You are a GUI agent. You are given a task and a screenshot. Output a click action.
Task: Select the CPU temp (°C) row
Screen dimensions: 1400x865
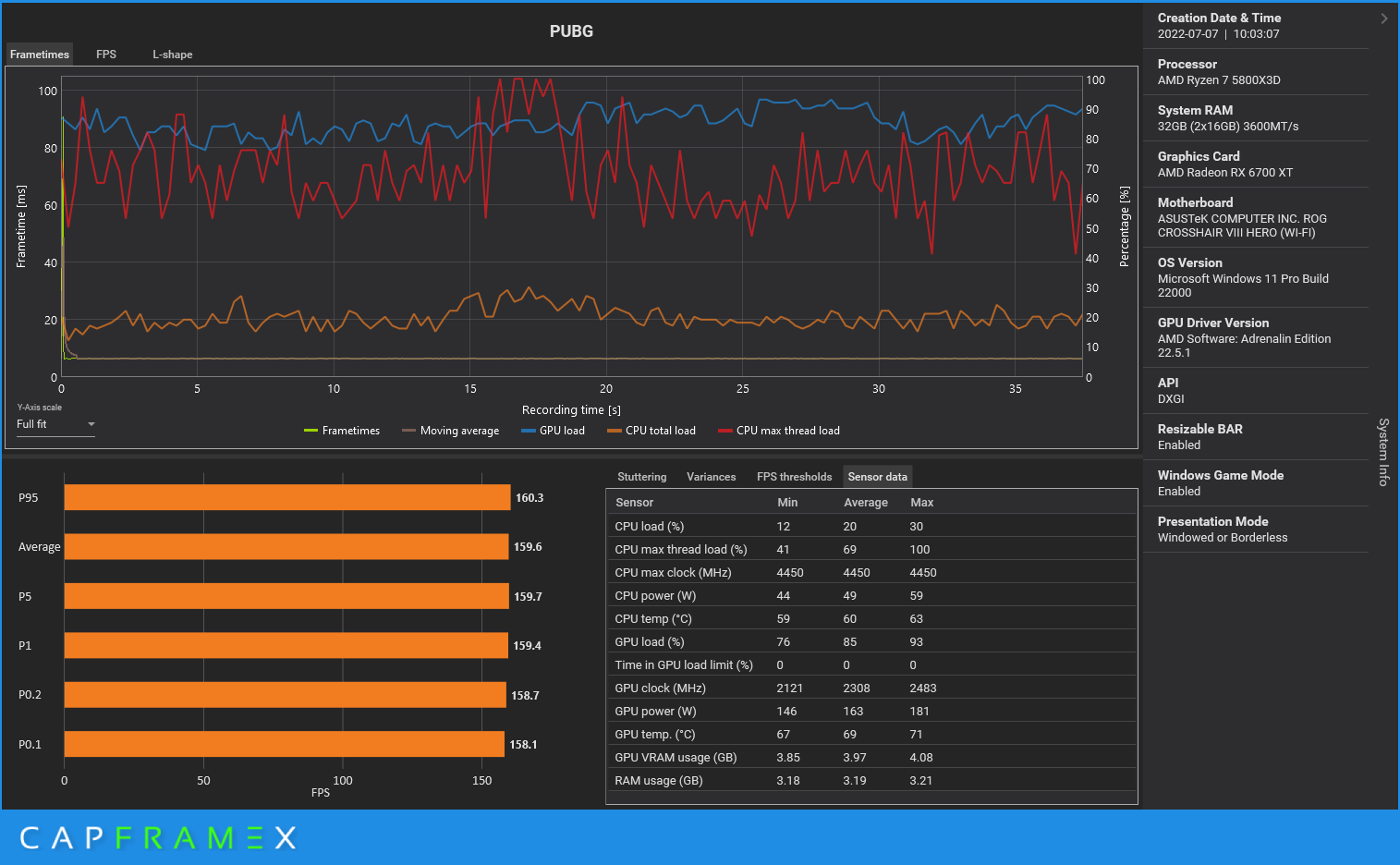coord(871,618)
